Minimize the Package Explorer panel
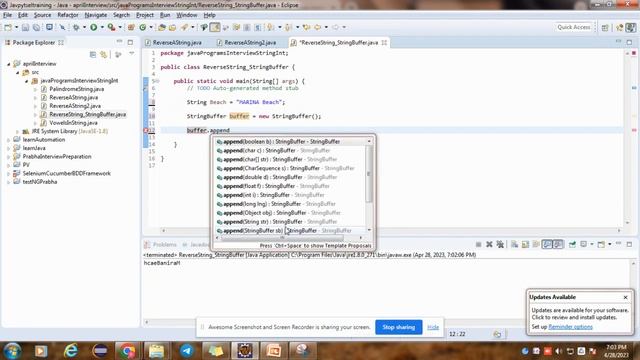640x360 pixels. pyautogui.click(x=119, y=42)
